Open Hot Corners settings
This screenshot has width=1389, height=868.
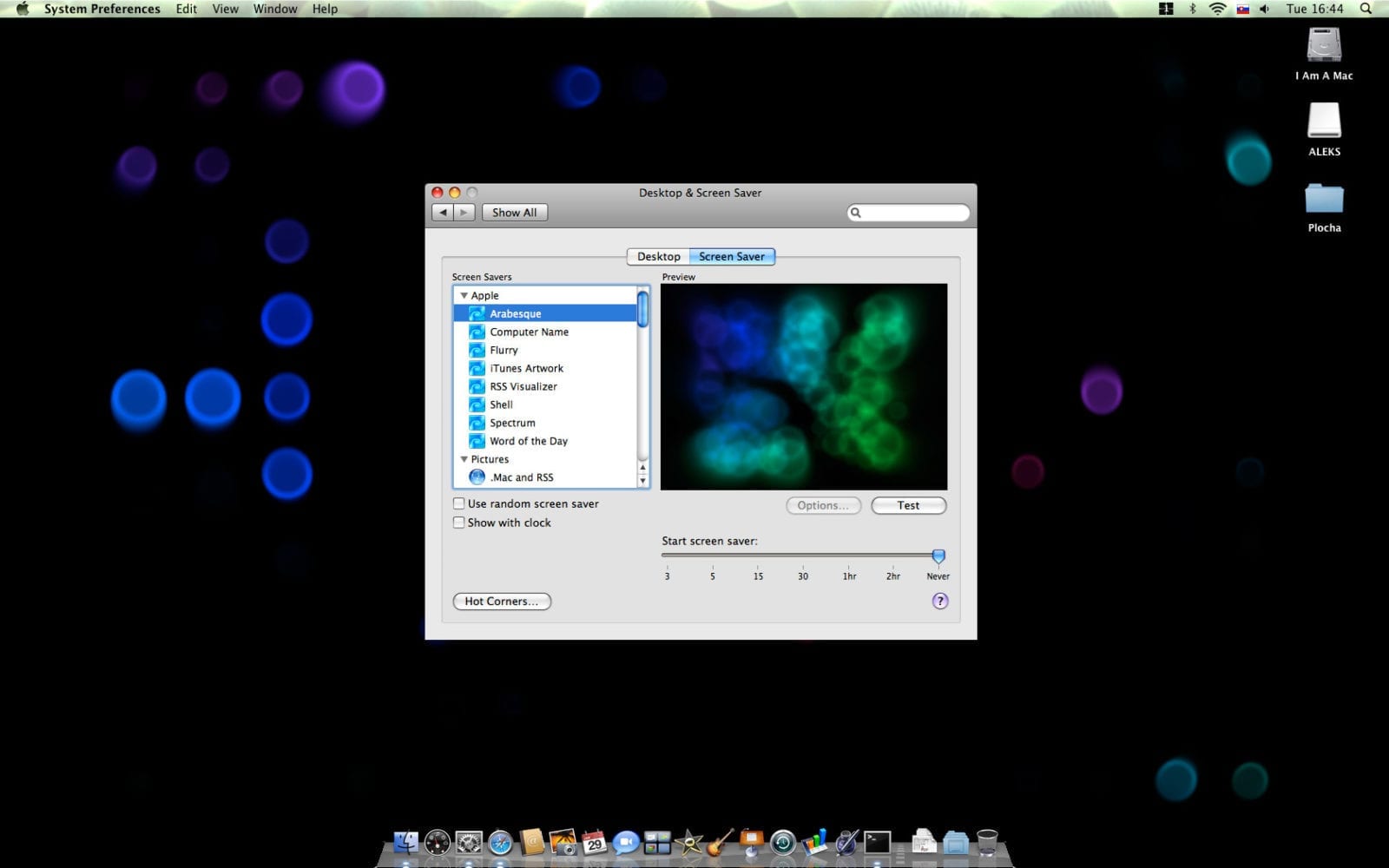pyautogui.click(x=502, y=601)
